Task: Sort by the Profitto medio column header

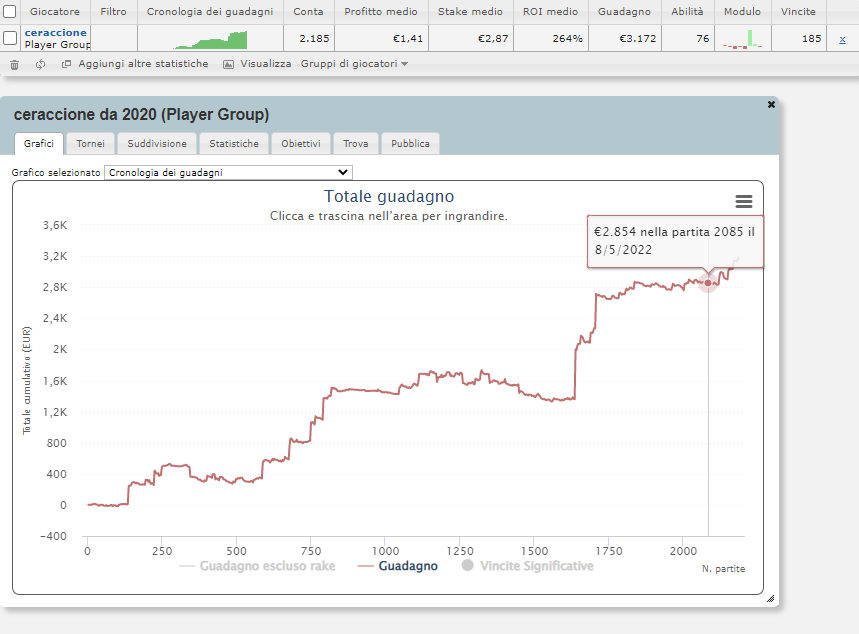Action: pos(381,12)
